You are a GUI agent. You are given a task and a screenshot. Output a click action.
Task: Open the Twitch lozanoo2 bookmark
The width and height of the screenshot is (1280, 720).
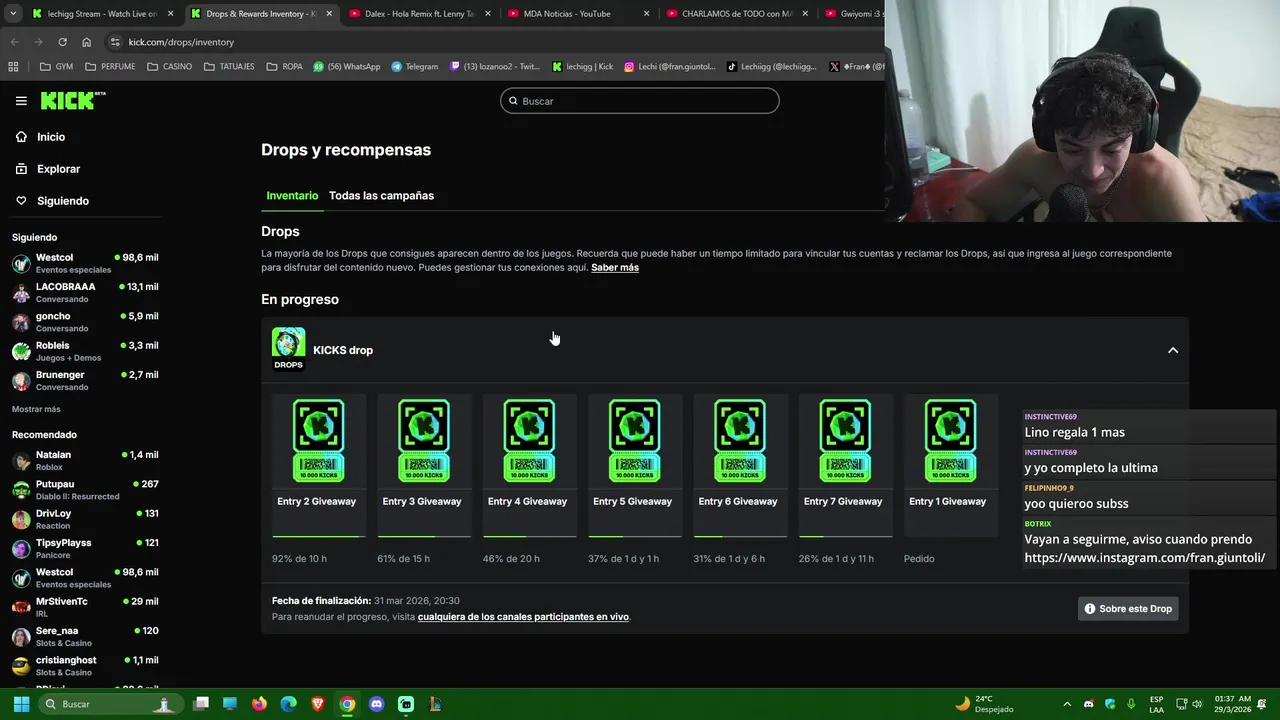tap(495, 67)
